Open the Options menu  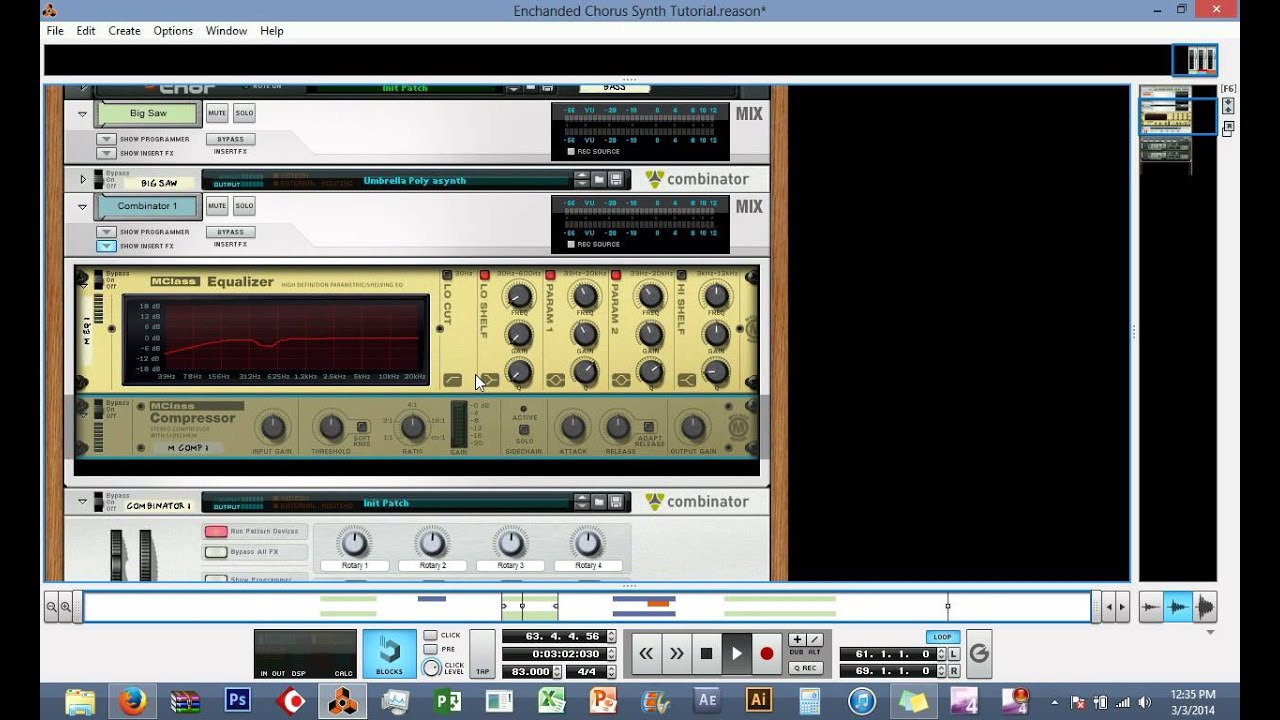[173, 31]
